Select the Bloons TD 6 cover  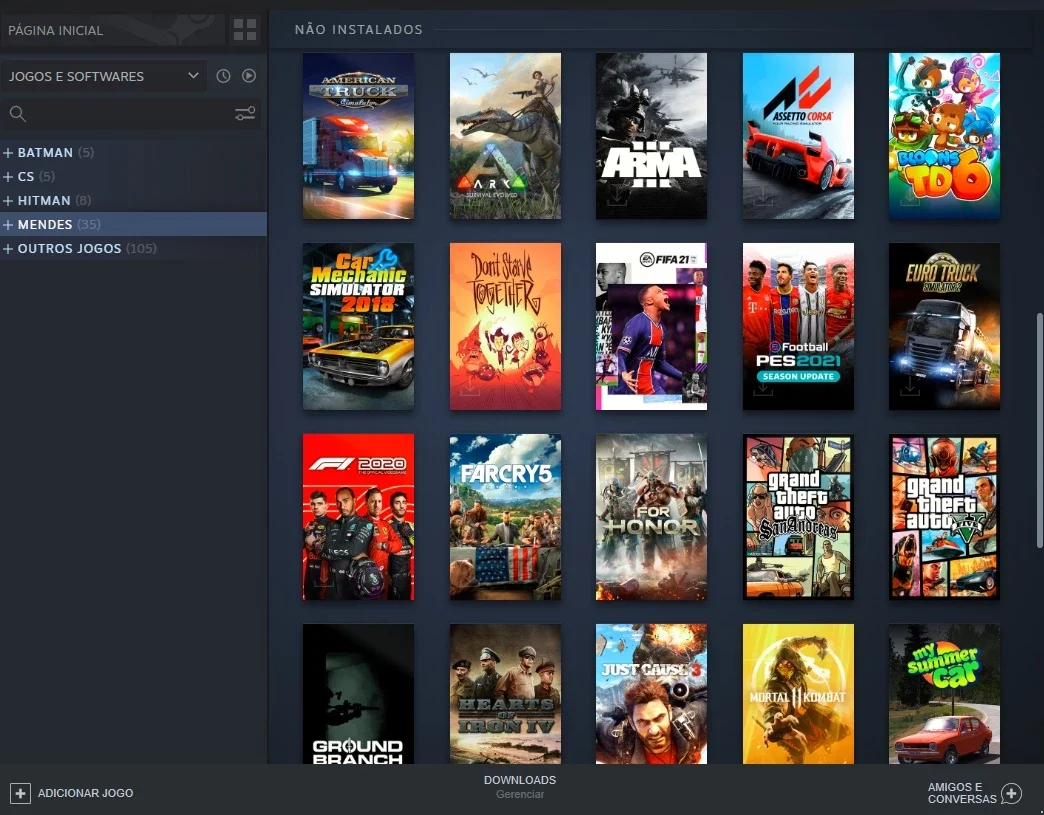click(x=944, y=136)
